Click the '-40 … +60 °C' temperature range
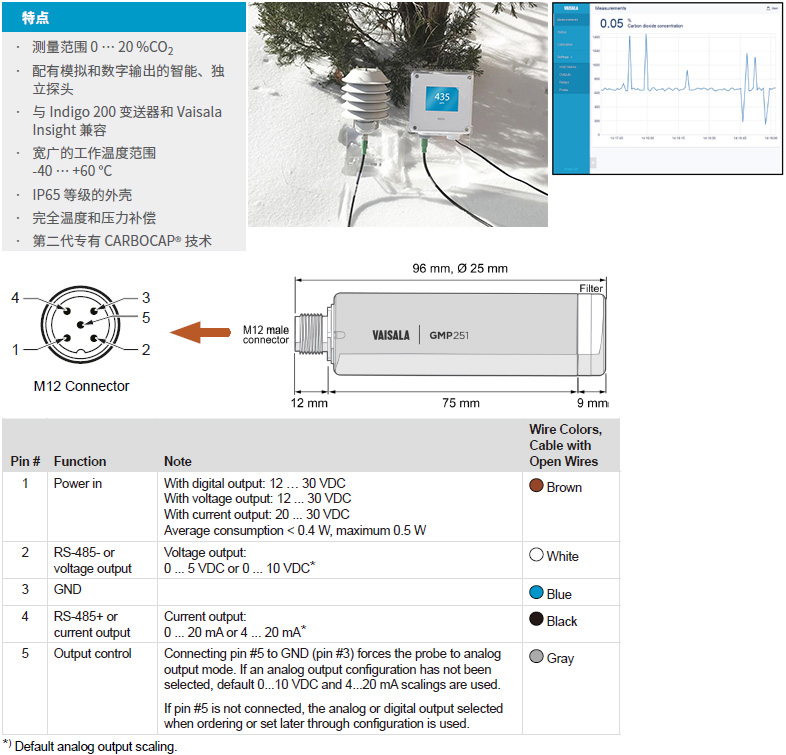This screenshot has height=755, width=786. pos(72,171)
